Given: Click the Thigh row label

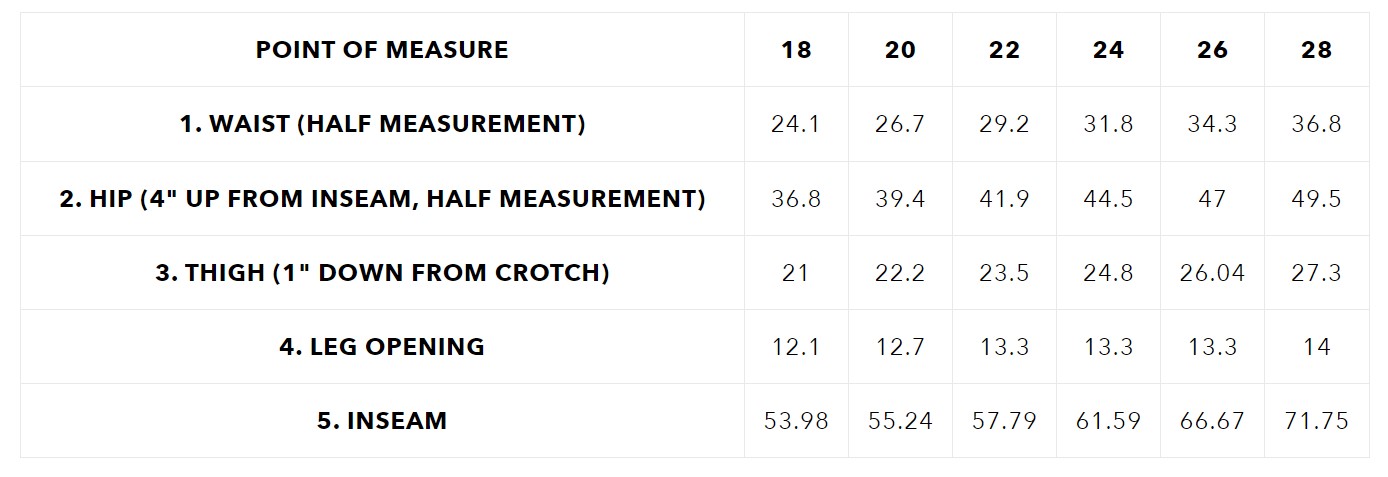Looking at the screenshot, I should (x=382, y=272).
